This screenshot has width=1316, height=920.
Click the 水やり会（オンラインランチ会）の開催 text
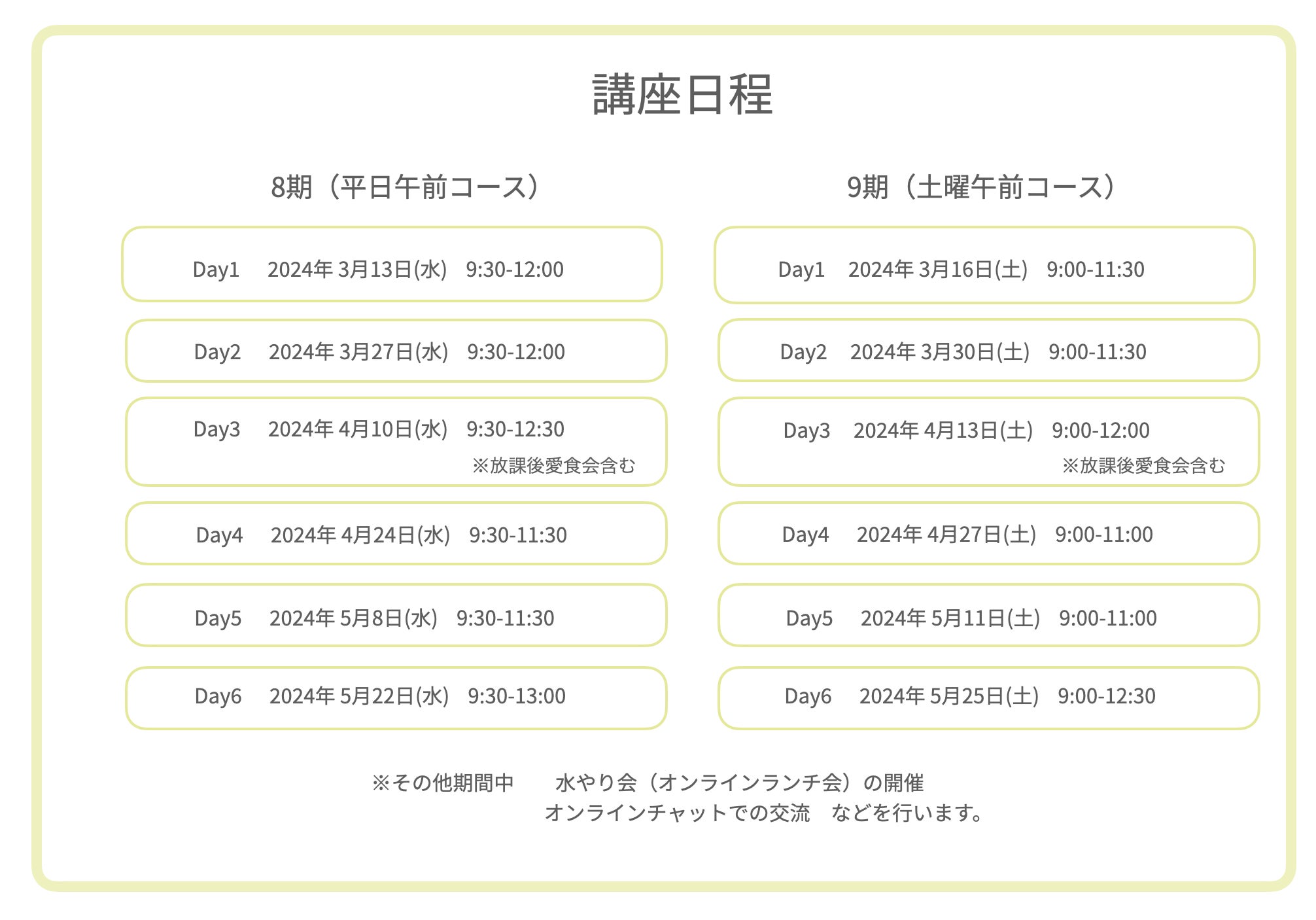click(x=739, y=783)
